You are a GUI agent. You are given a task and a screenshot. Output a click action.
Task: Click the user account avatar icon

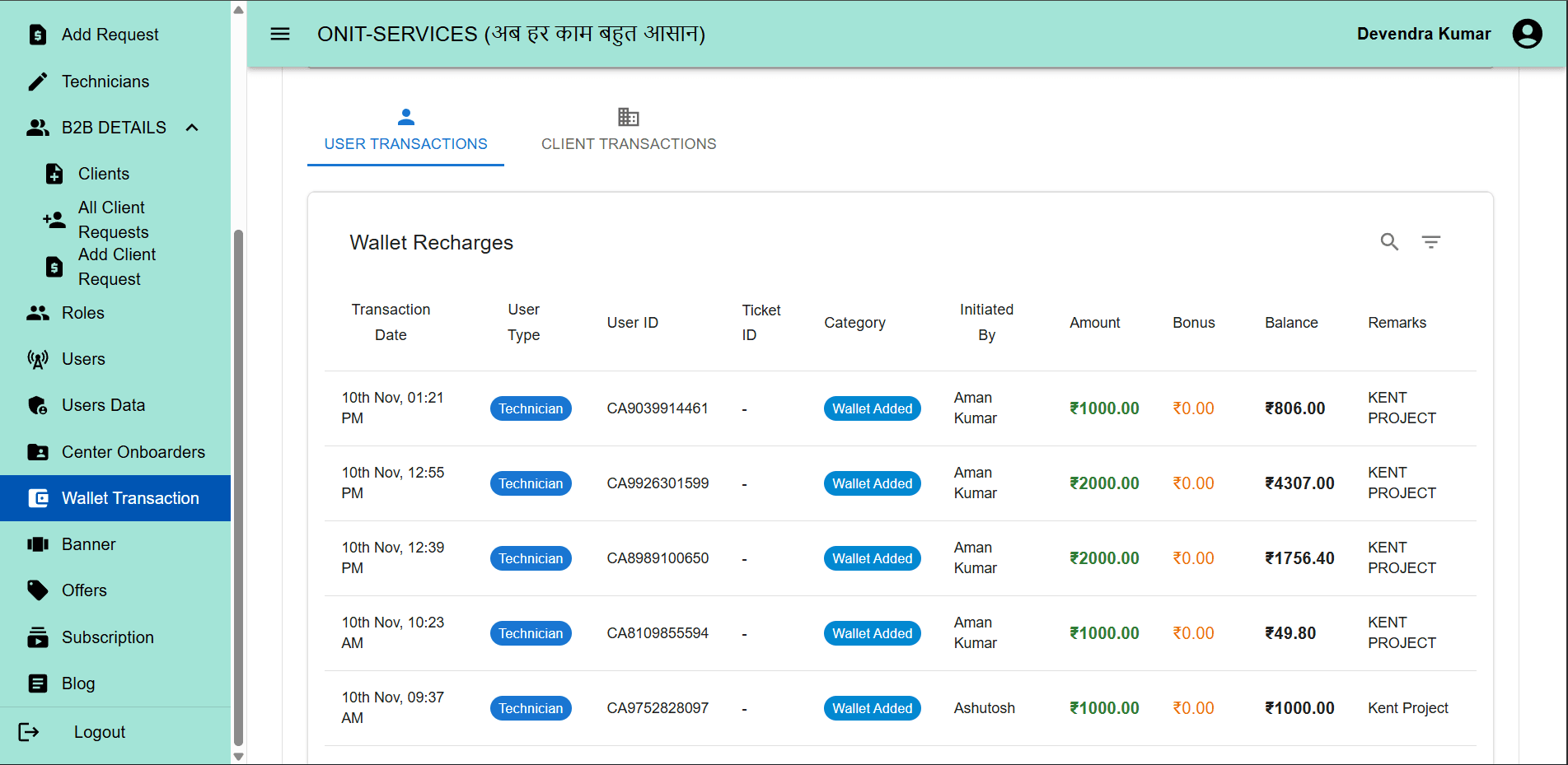tap(1527, 34)
